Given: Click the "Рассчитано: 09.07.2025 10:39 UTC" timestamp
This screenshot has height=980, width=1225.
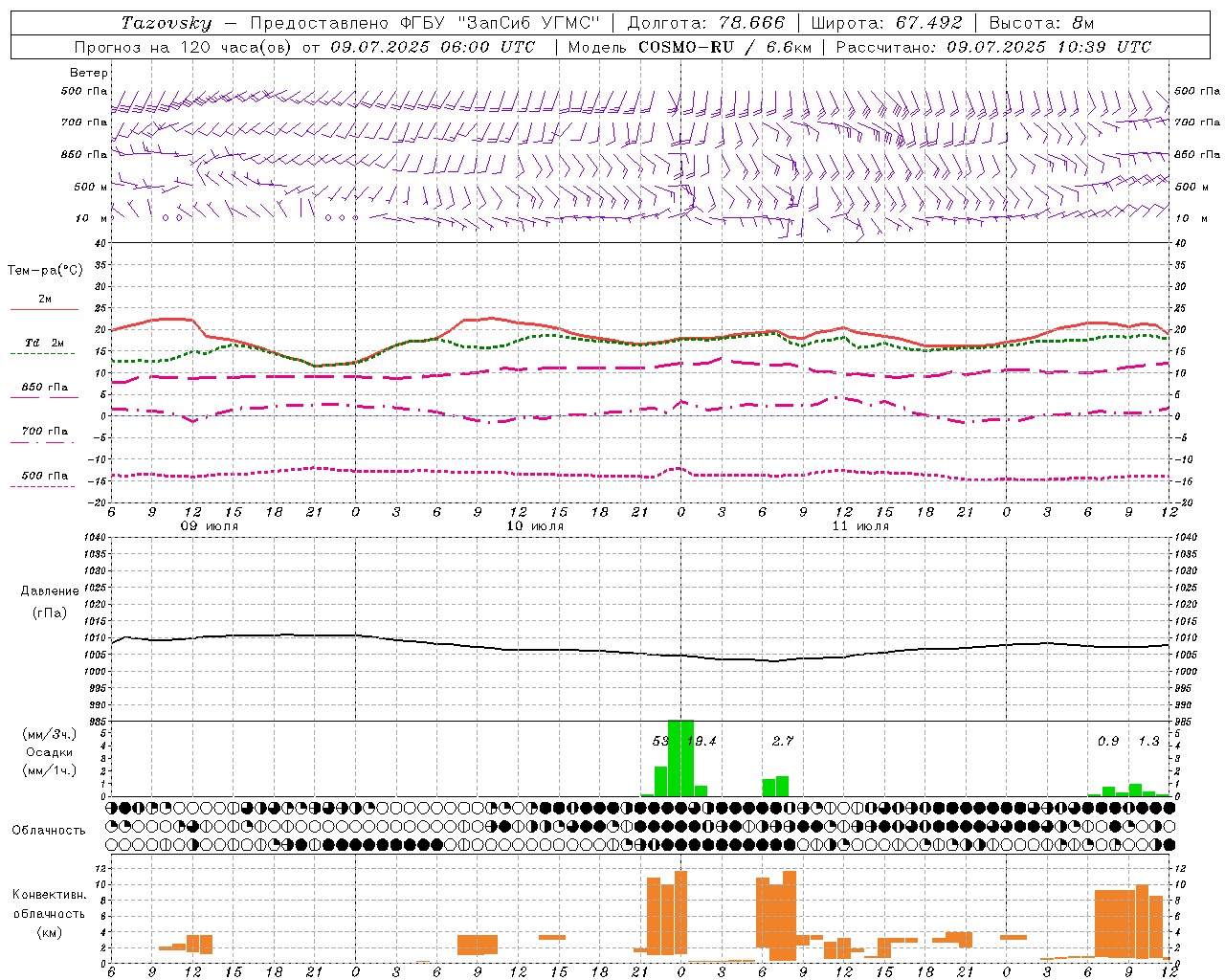Looking at the screenshot, I should tap(993, 47).
